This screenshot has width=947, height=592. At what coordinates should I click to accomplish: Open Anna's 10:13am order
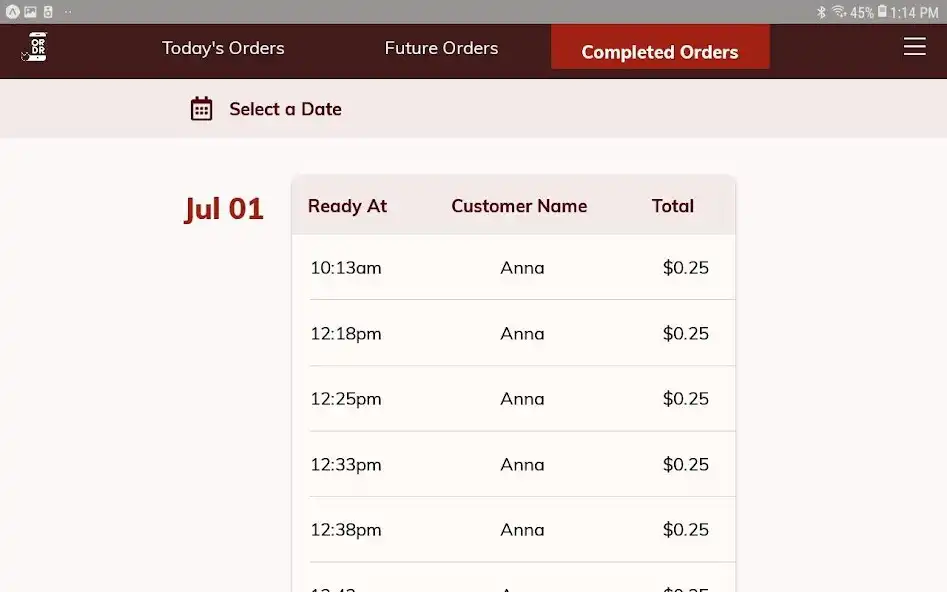(x=520, y=268)
